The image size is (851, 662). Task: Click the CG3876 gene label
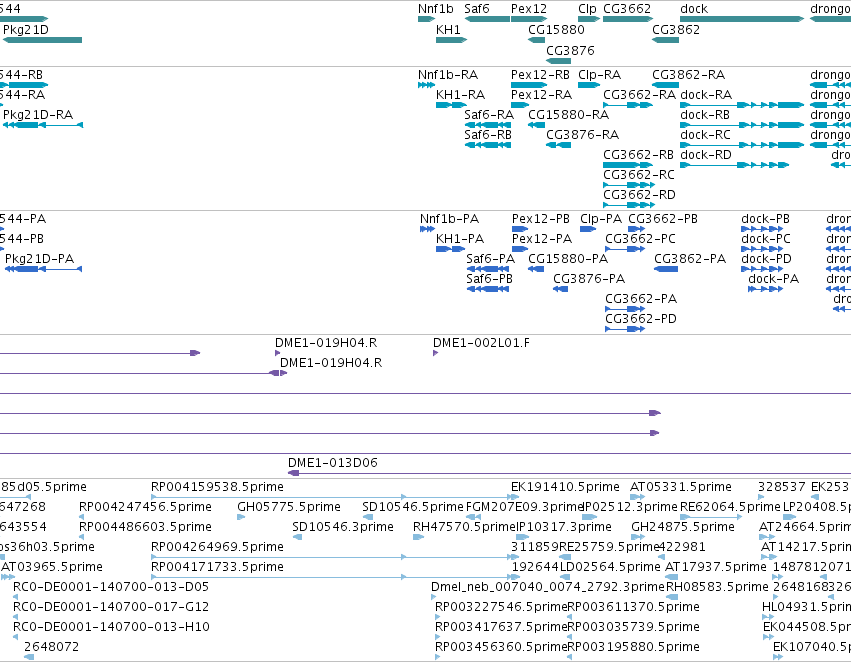click(x=570, y=50)
